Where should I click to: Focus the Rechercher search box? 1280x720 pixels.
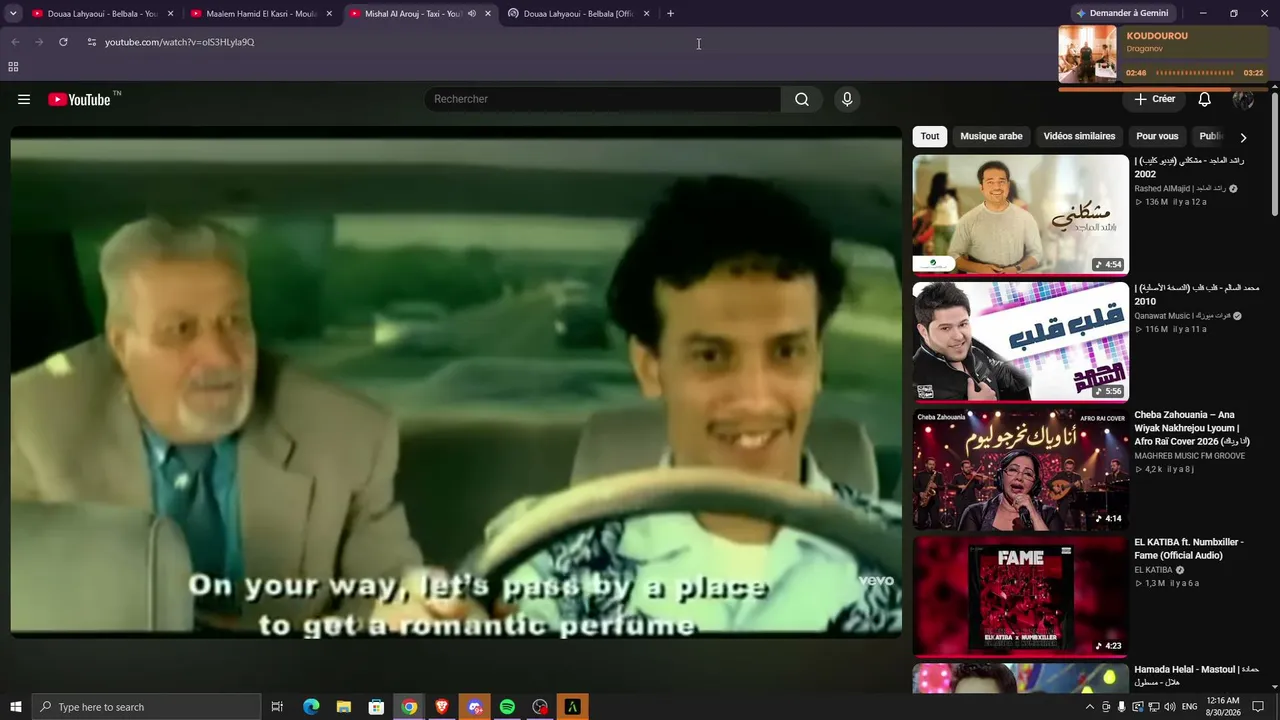(x=603, y=99)
